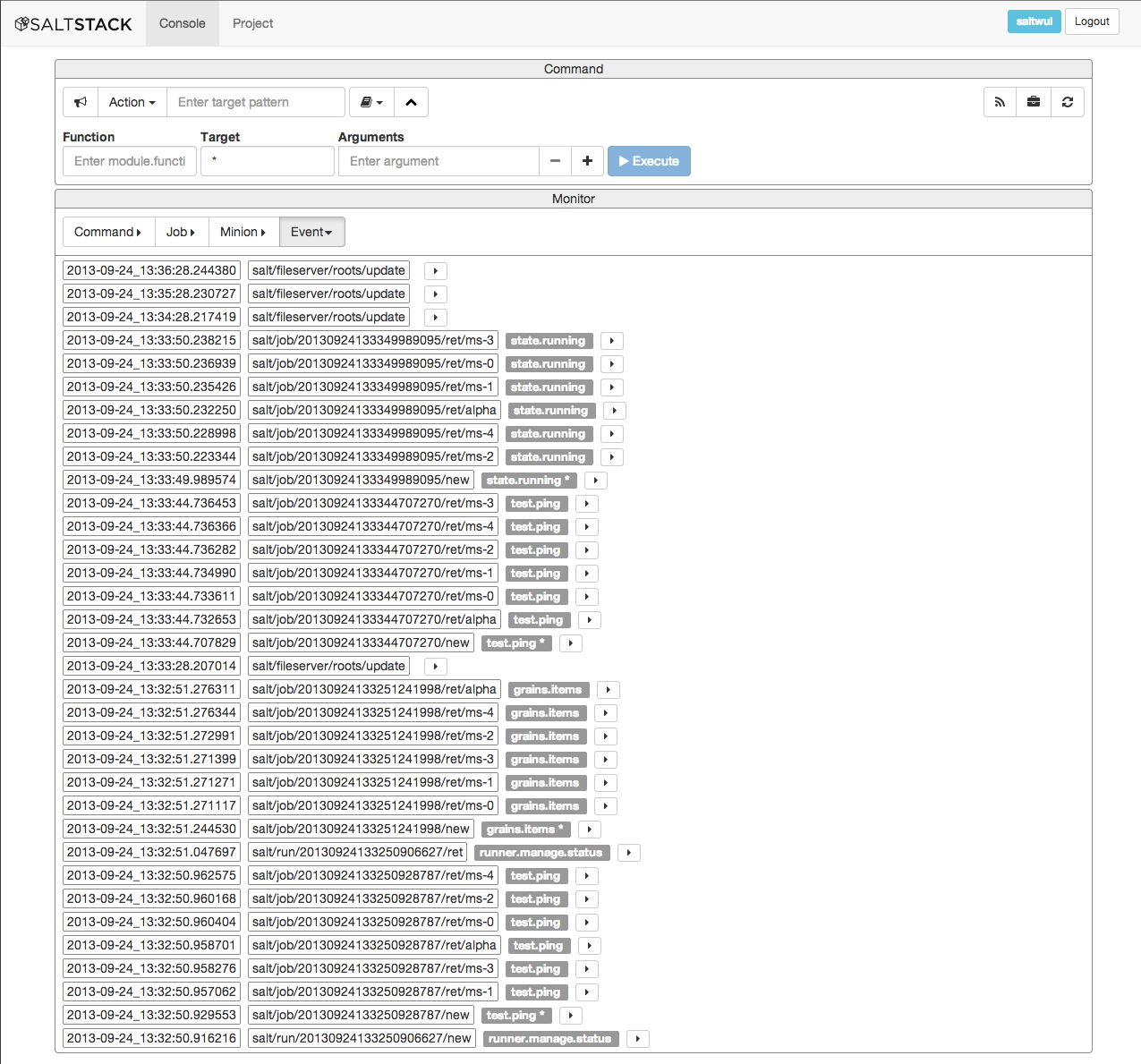Image resolution: width=1141 pixels, height=1064 pixels.
Task: Select the Console tab
Action: click(x=182, y=23)
